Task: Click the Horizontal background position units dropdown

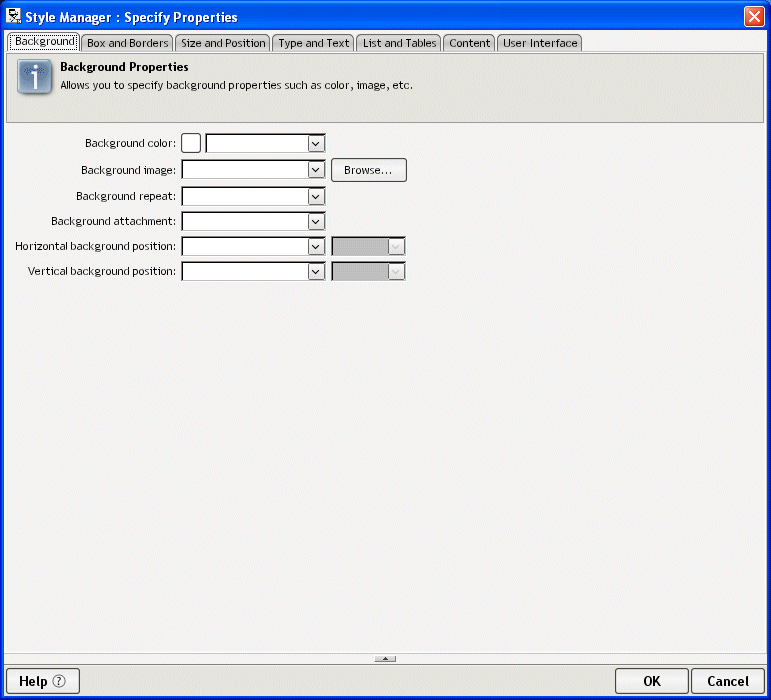Action: coord(368,247)
